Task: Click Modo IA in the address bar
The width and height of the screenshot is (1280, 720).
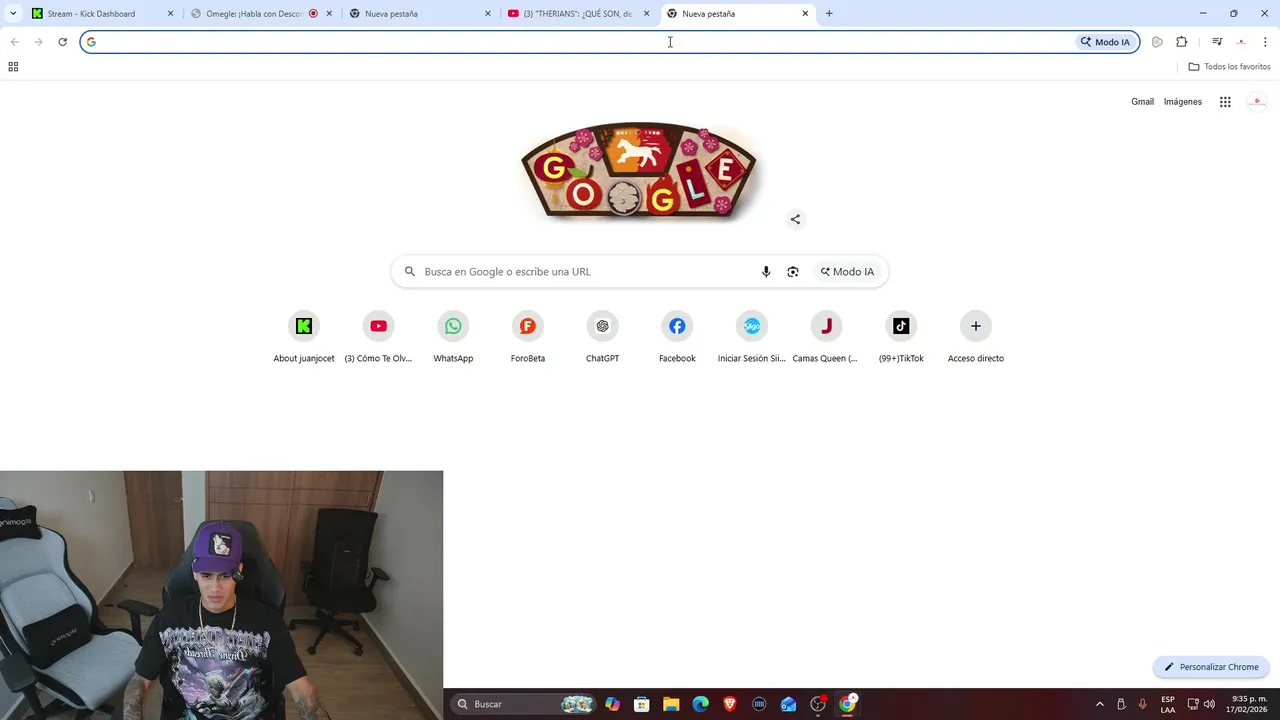Action: tap(1105, 42)
